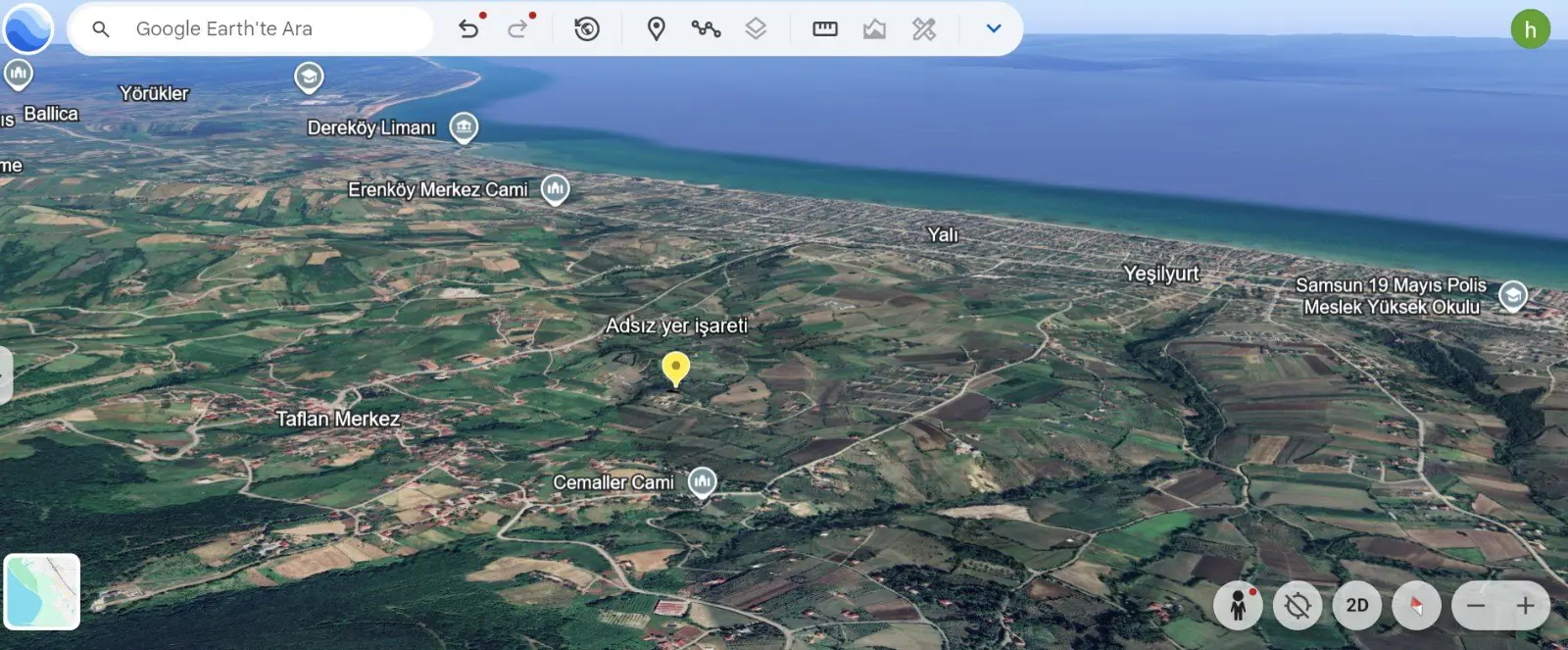Click the crossed pencil ruler icon
This screenshot has height=650, width=1568.
[x=924, y=28]
